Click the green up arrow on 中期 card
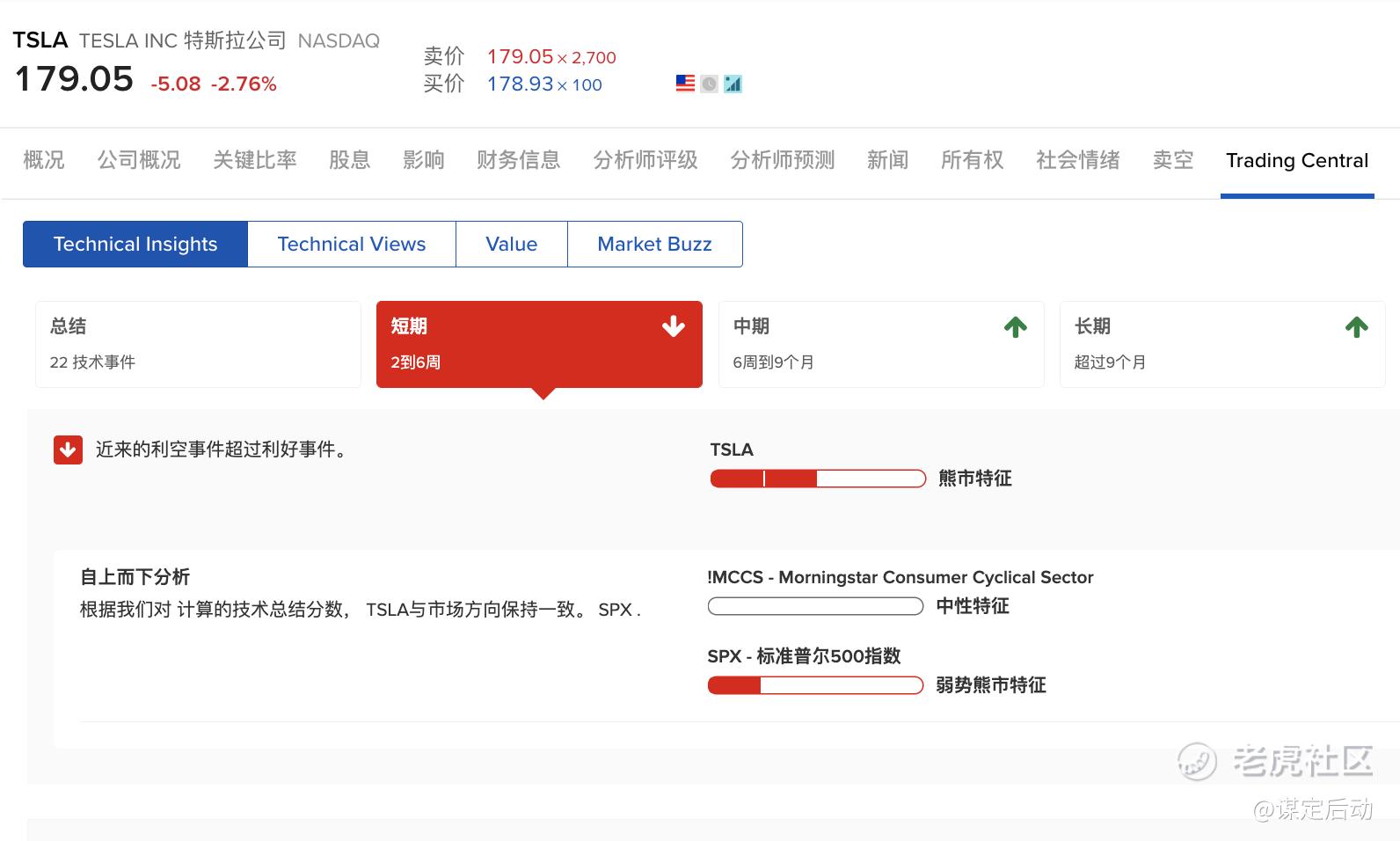Screen dimensions: 1400x841 click(x=1016, y=327)
